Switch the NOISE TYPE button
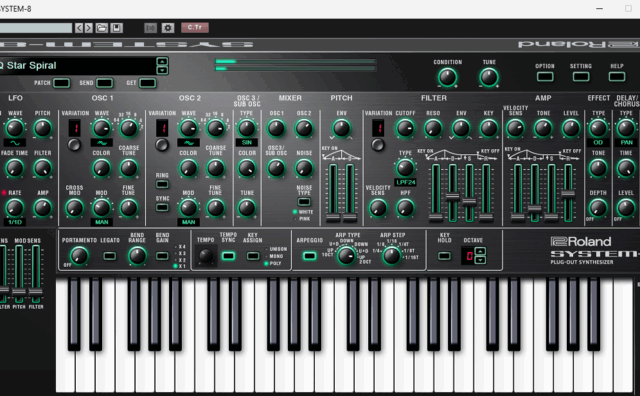The height and width of the screenshot is (396, 640). point(304,202)
